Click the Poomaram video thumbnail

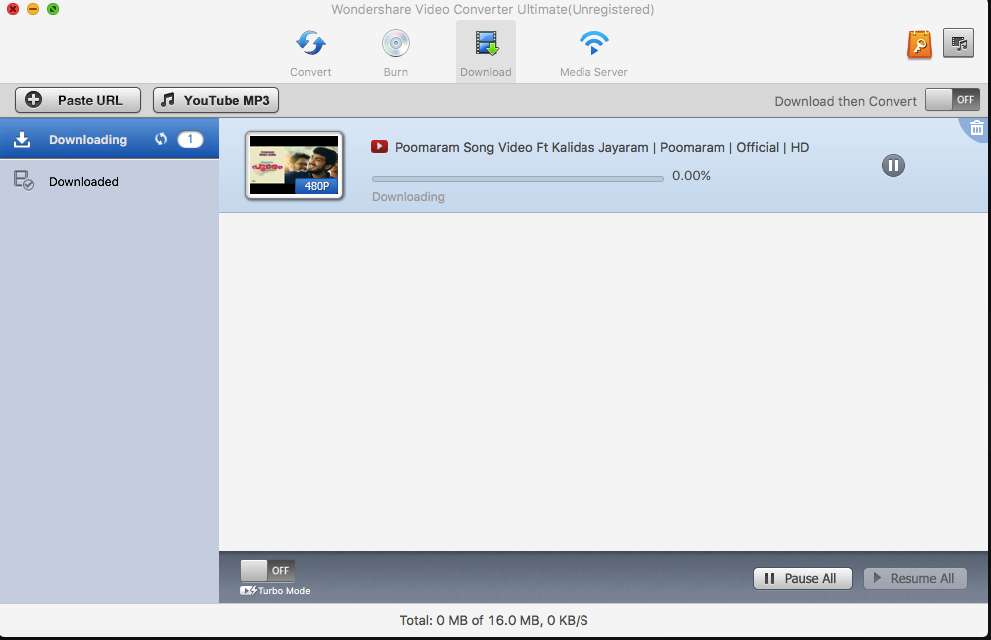point(294,165)
